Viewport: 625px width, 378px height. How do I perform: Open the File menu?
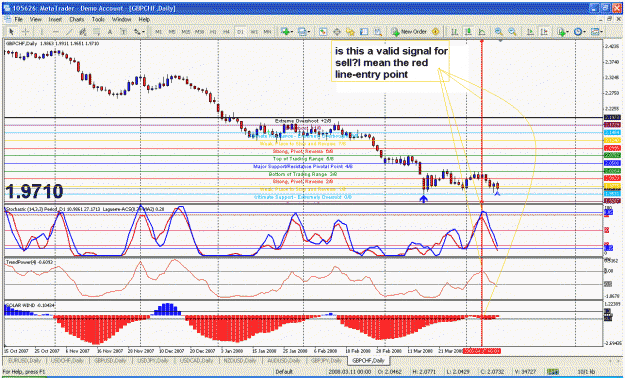tap(19, 19)
